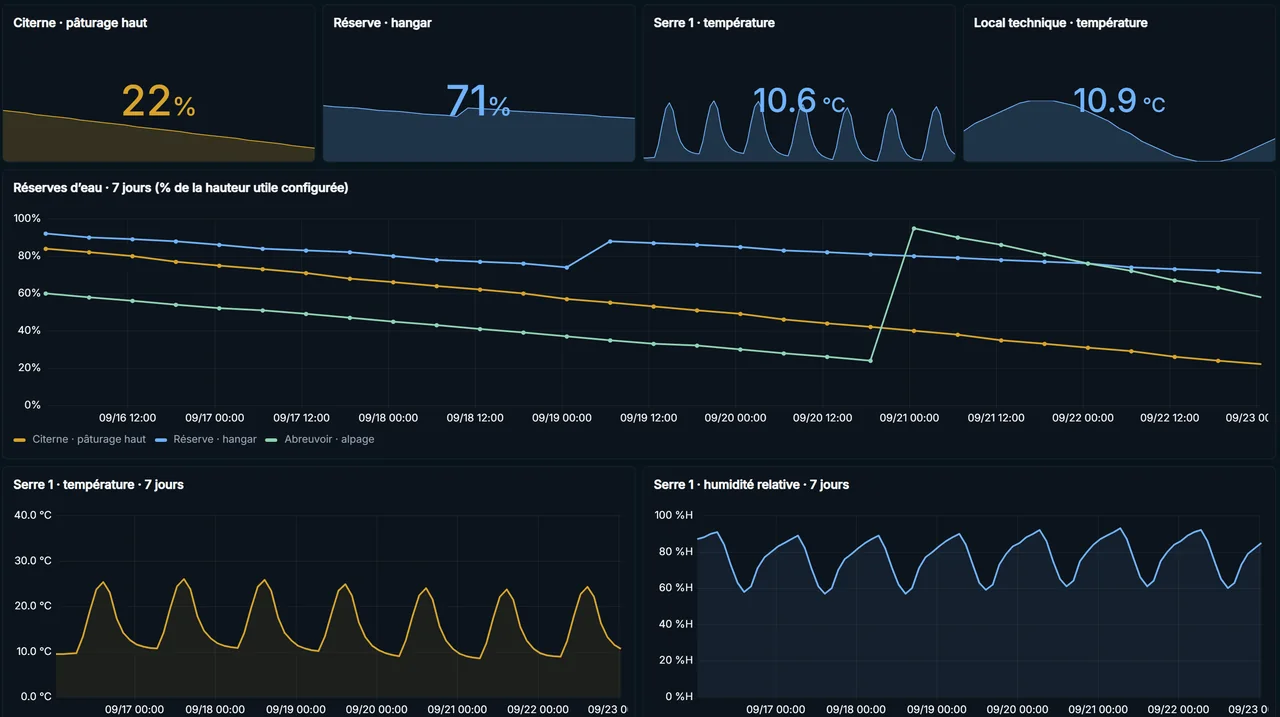
Task: Click the 09/21 12:00 time label
Action: click(x=995, y=418)
